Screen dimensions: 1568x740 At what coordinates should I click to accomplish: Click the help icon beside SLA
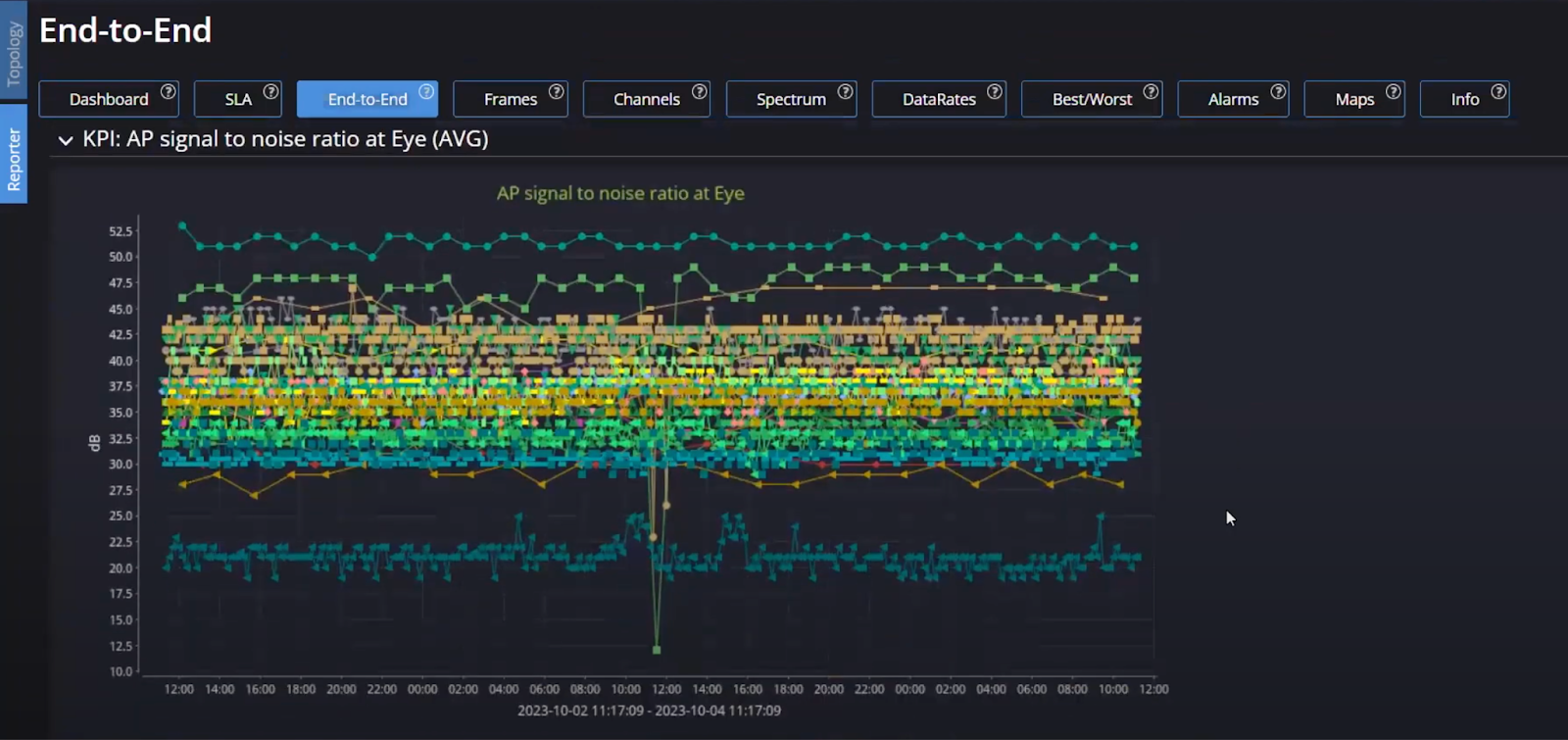click(271, 91)
